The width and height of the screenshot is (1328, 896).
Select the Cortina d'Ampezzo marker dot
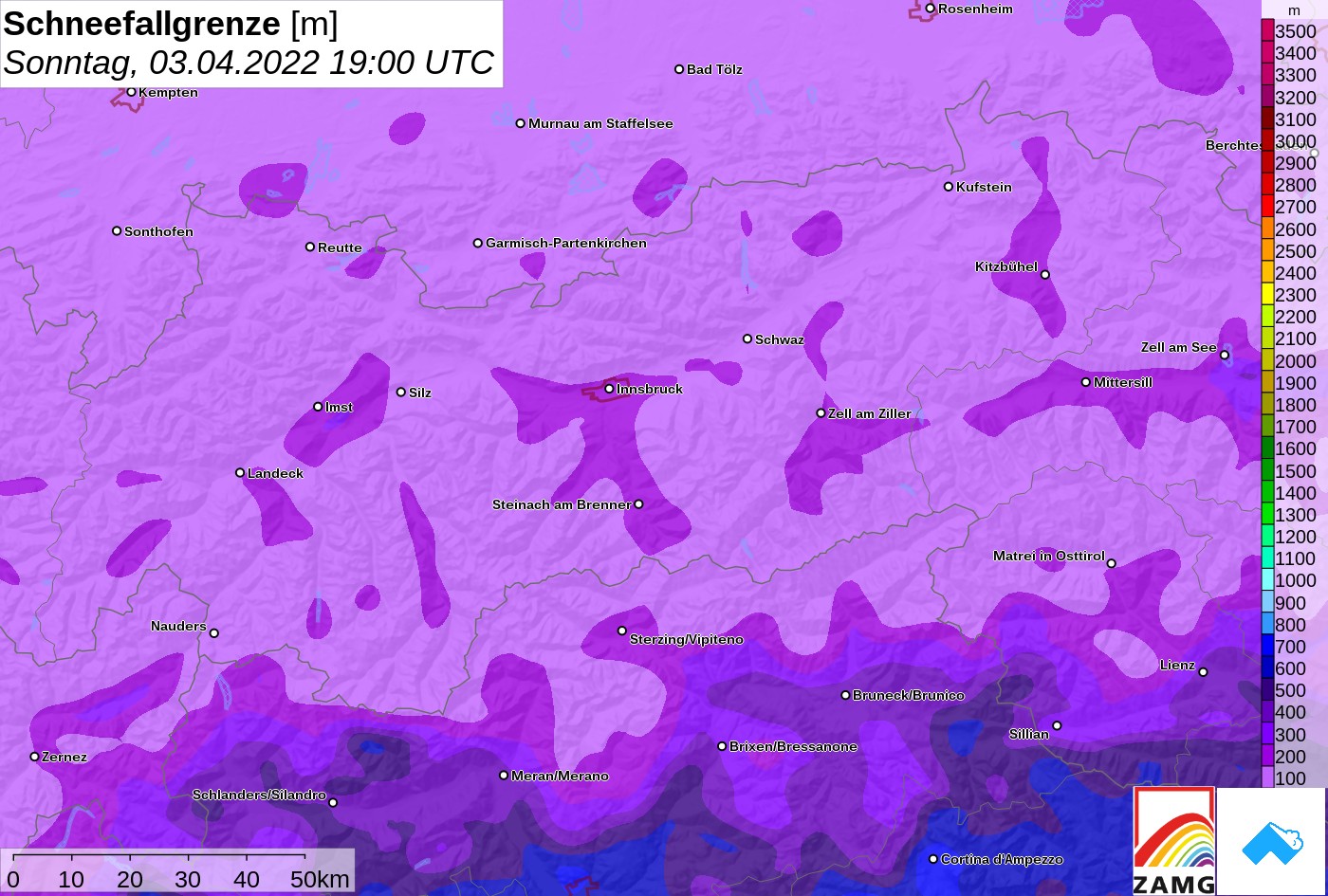(932, 859)
